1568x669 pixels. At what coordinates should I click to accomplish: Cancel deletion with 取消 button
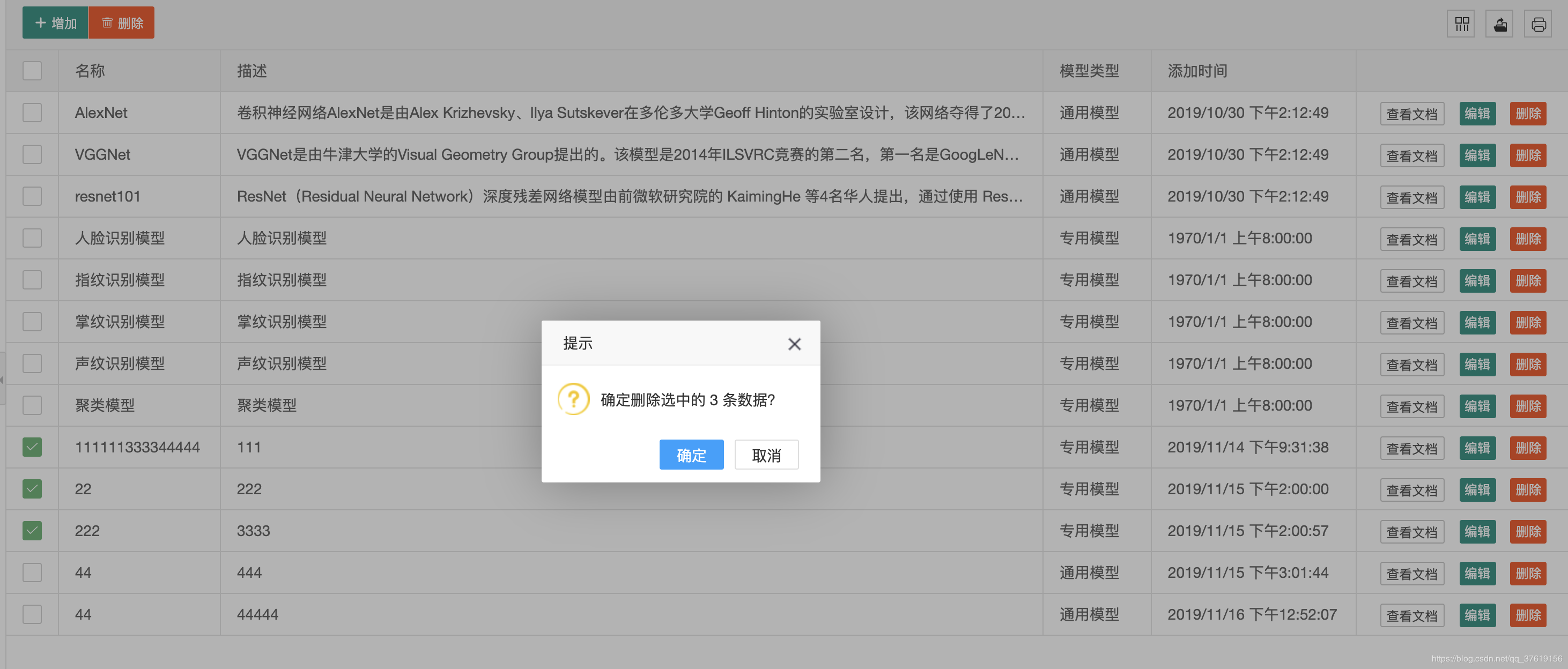766,455
